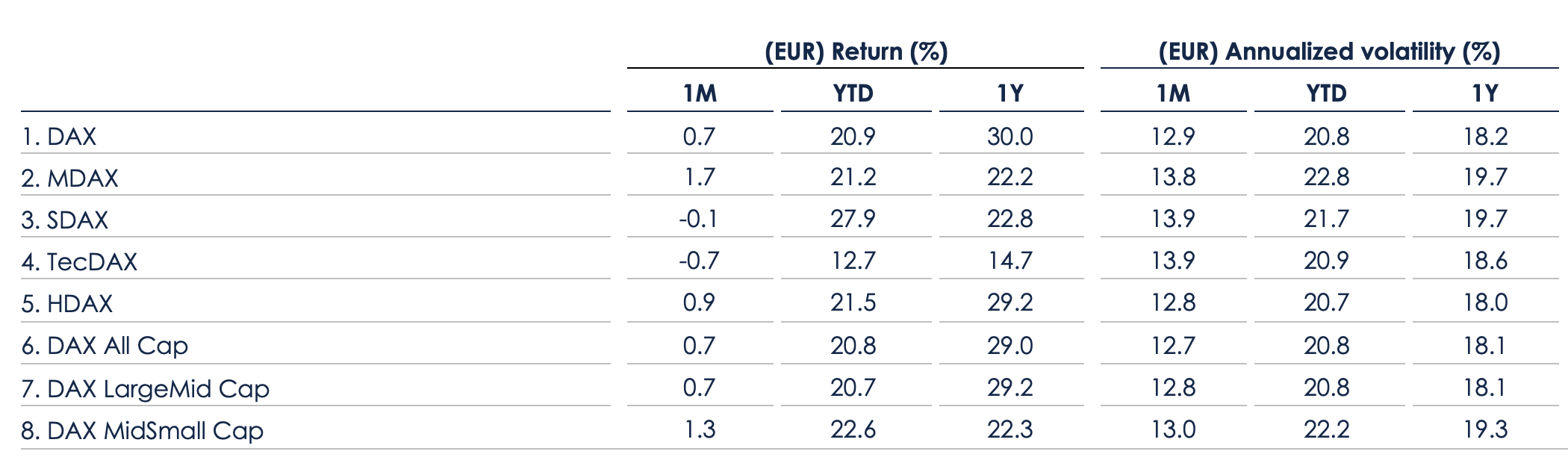Select the 1Y header under Annualized volatility

1485,93
